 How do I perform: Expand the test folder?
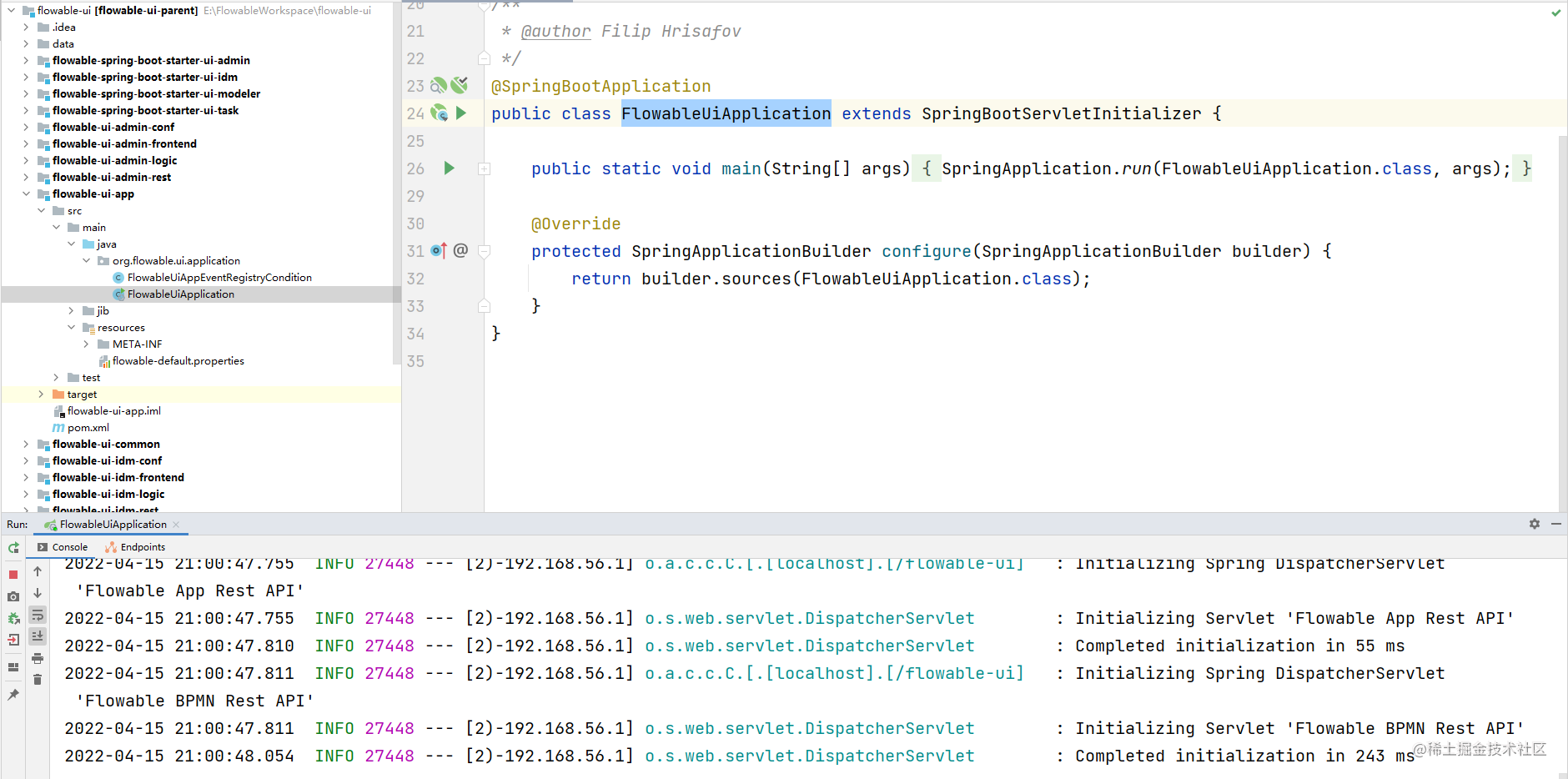(56, 378)
